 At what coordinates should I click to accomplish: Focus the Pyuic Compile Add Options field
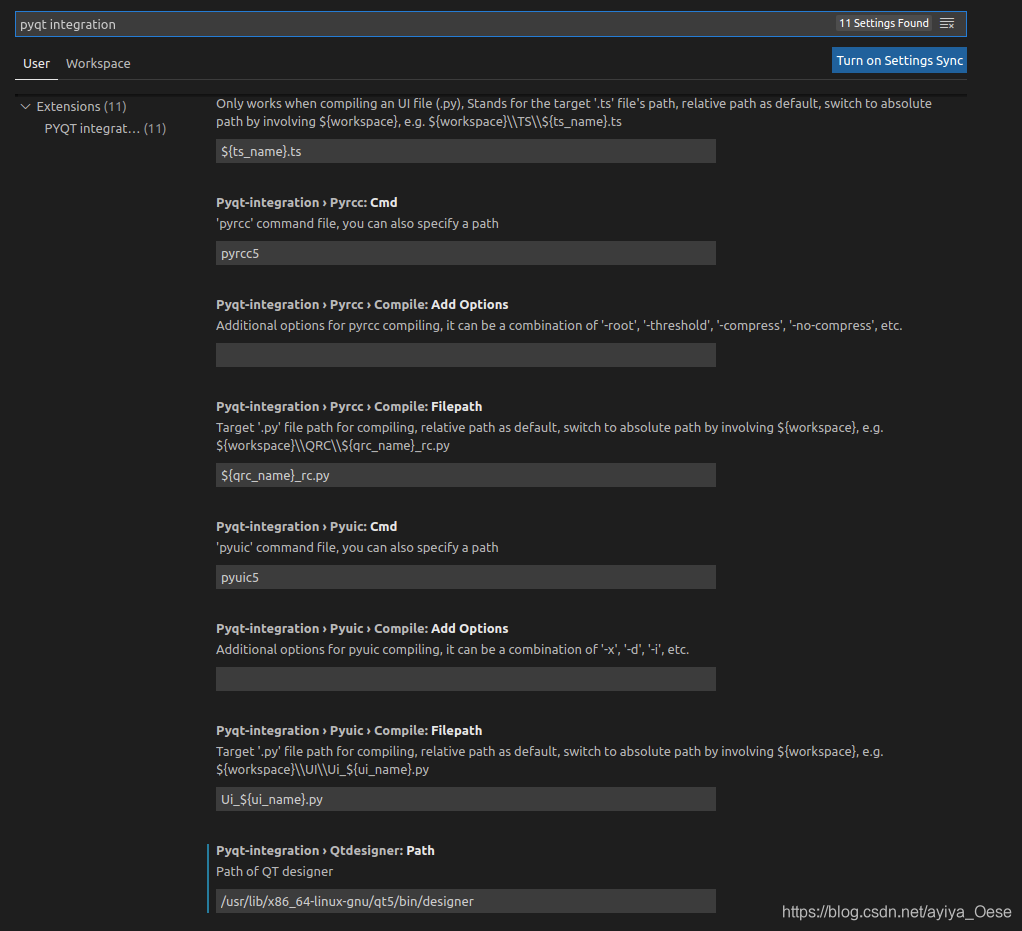[466, 679]
